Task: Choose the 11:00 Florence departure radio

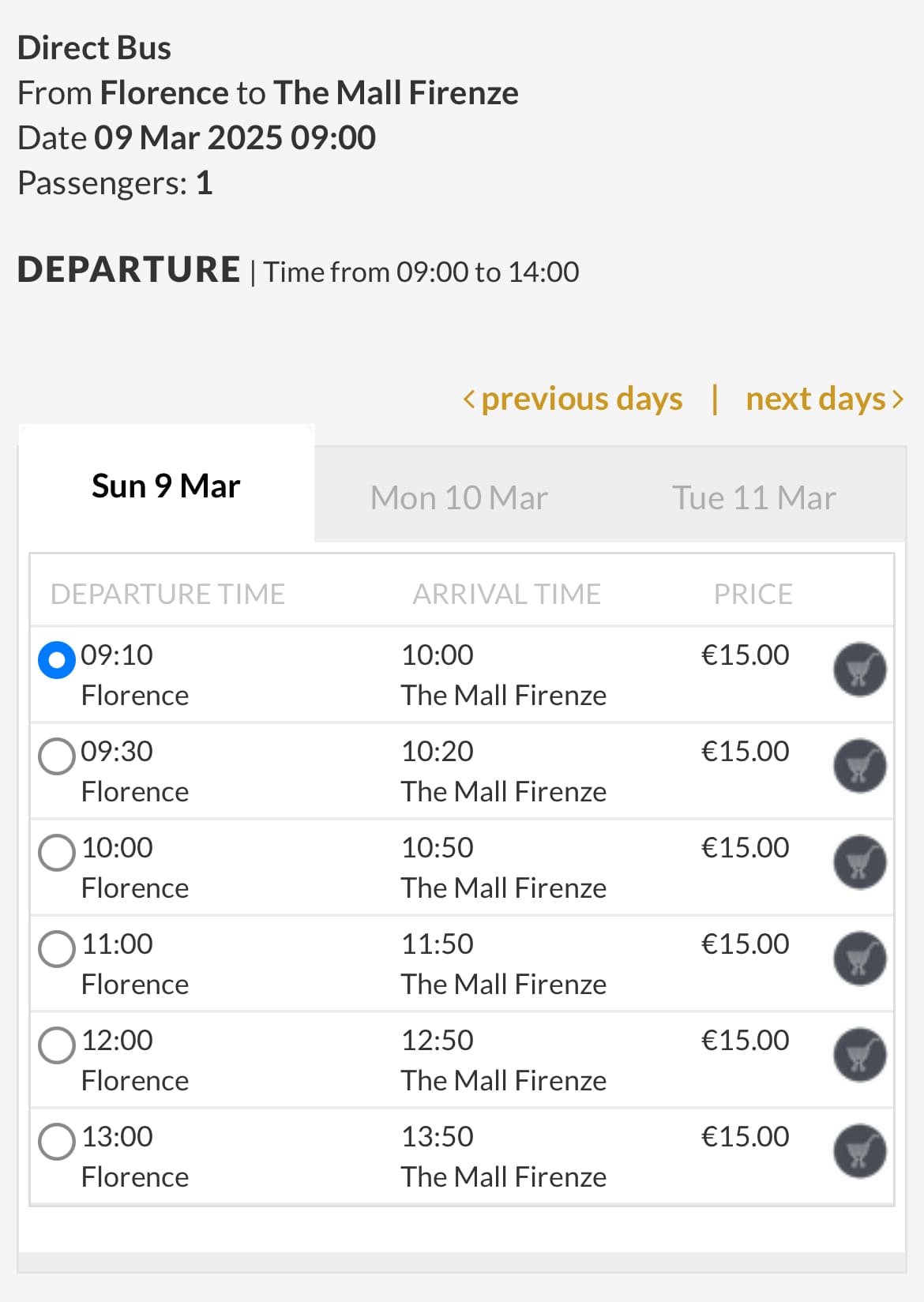Action: 57,949
